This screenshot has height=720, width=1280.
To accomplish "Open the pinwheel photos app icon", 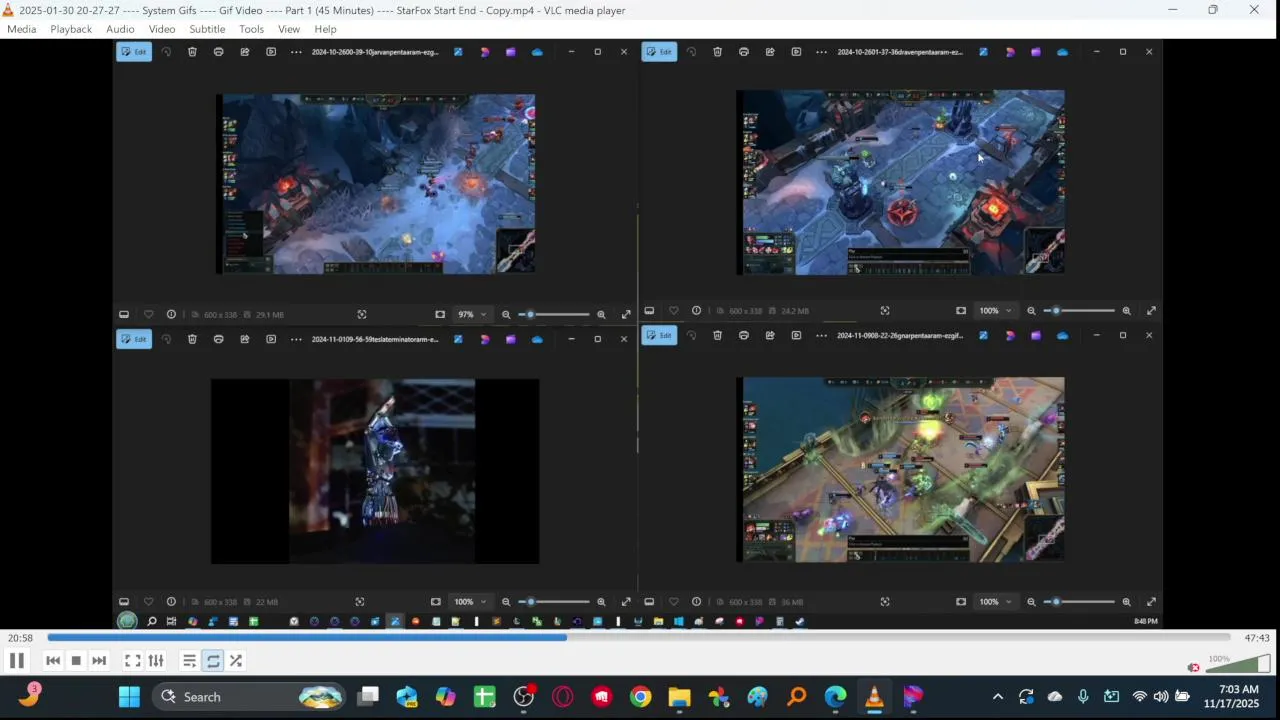I will click(718, 697).
